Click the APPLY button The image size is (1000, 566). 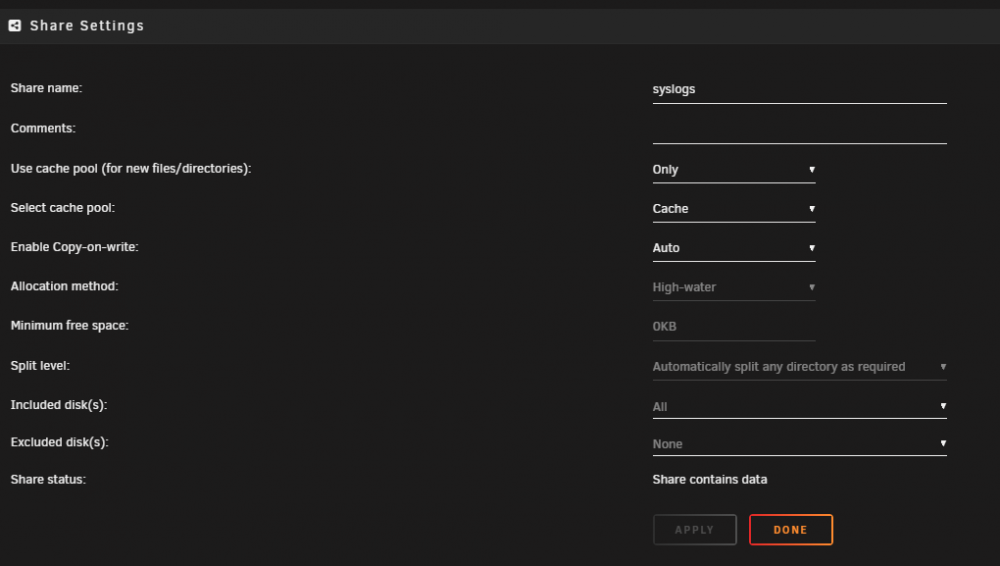pyautogui.click(x=695, y=530)
